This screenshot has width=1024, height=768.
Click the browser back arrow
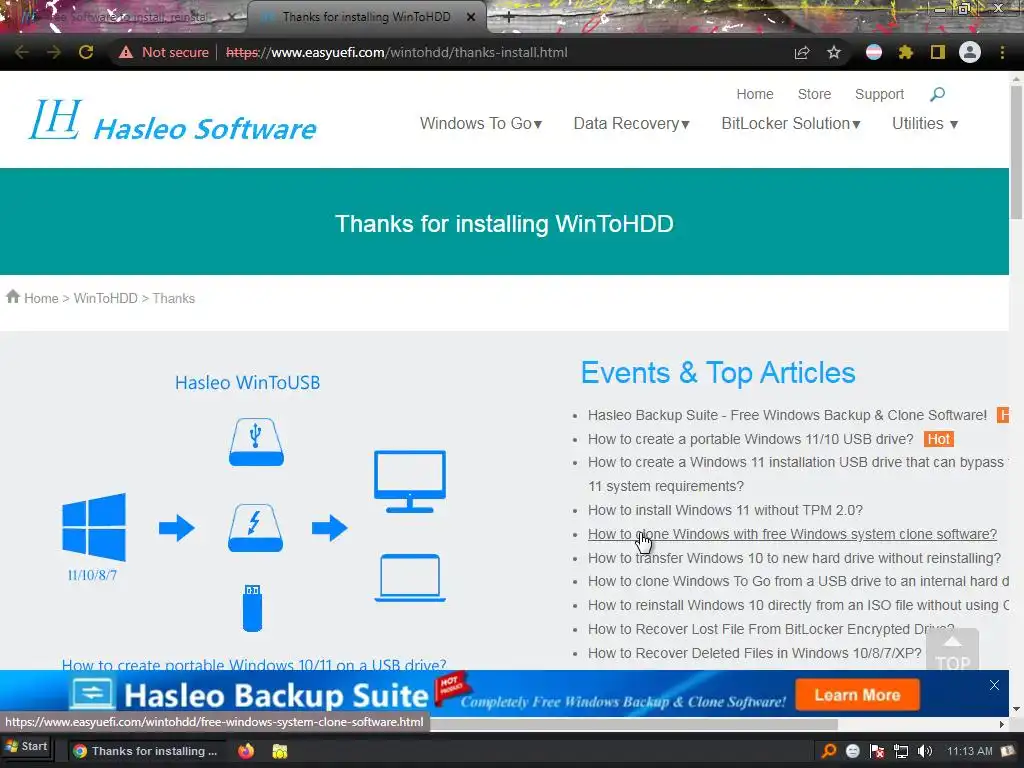(x=22, y=52)
